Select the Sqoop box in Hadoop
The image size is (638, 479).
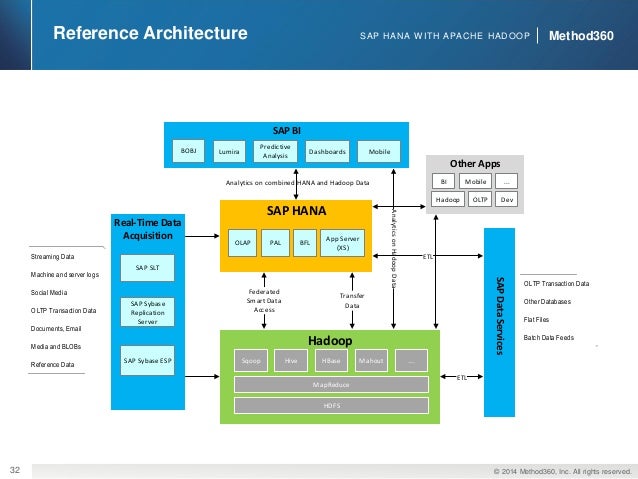[x=251, y=361]
